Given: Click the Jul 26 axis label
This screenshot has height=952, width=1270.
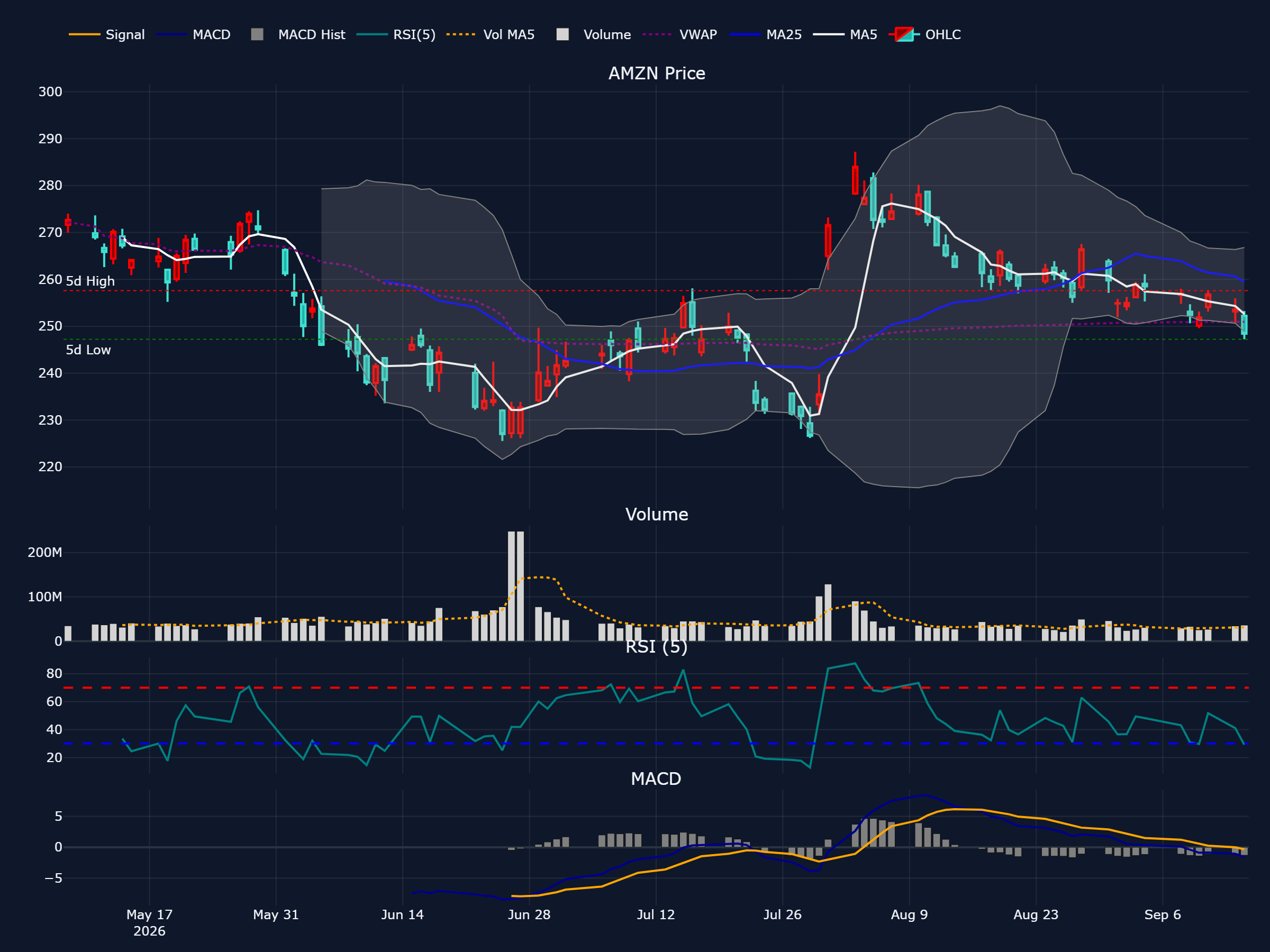Looking at the screenshot, I should 783,914.
